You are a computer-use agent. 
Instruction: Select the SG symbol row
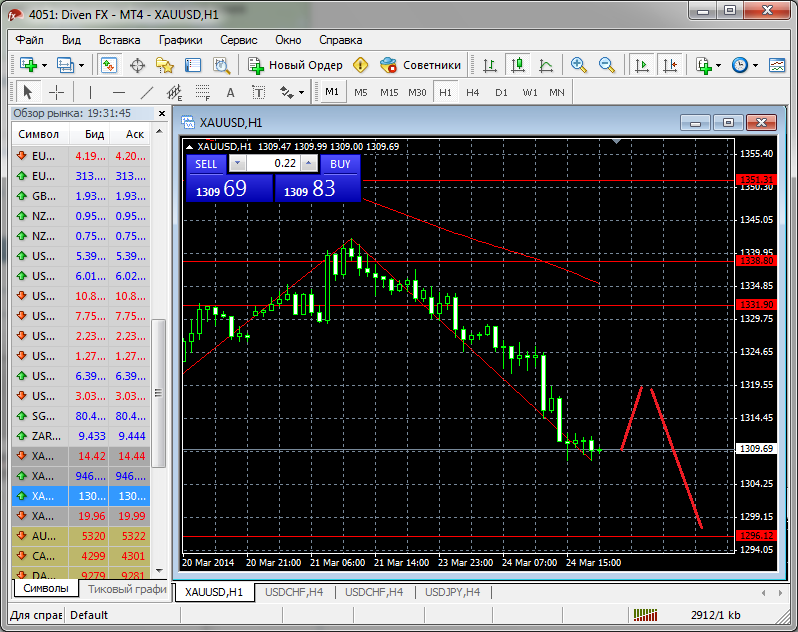pos(81,416)
